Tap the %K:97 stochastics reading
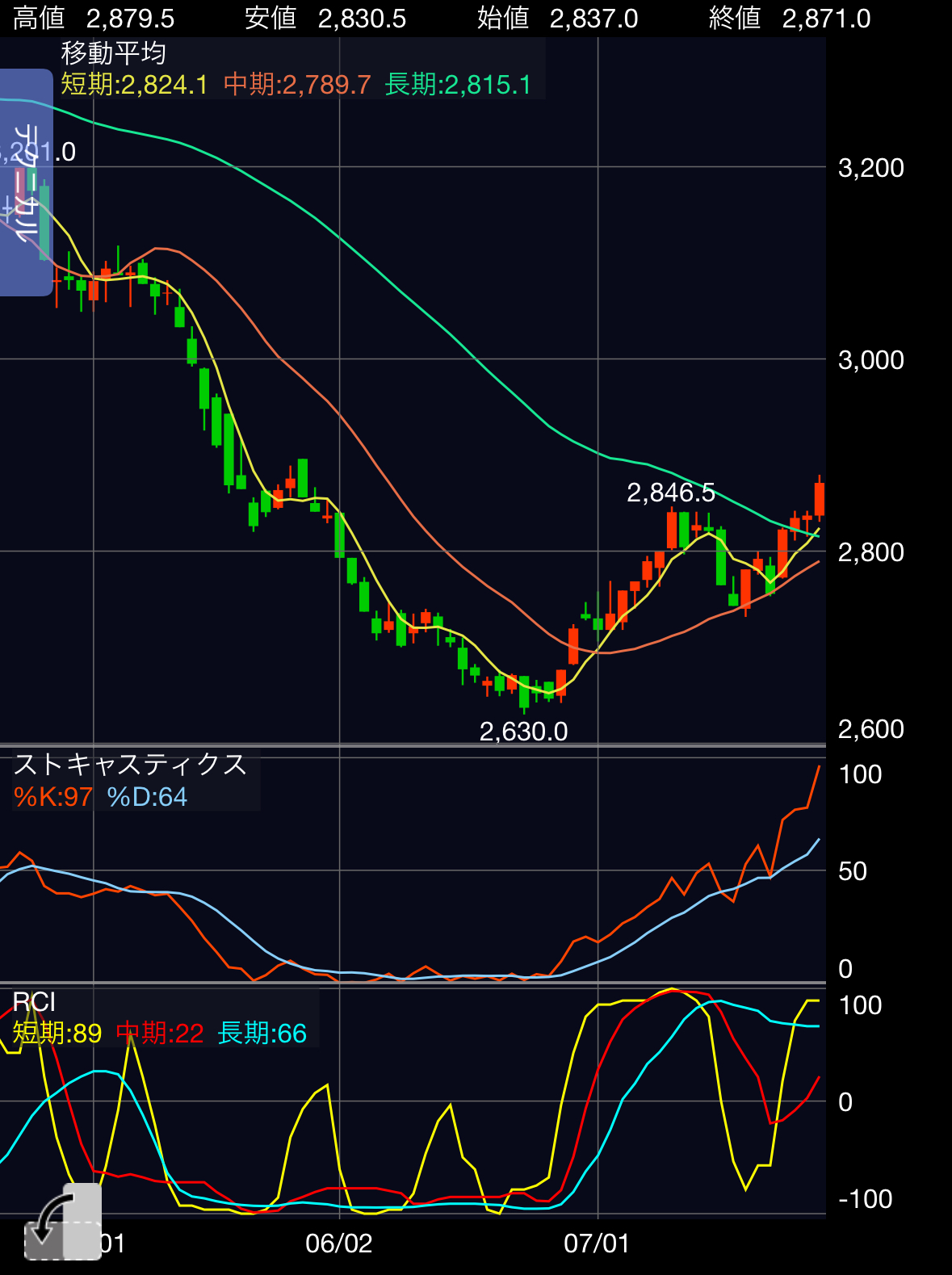Viewport: 952px width, 1275px height. click(53, 797)
